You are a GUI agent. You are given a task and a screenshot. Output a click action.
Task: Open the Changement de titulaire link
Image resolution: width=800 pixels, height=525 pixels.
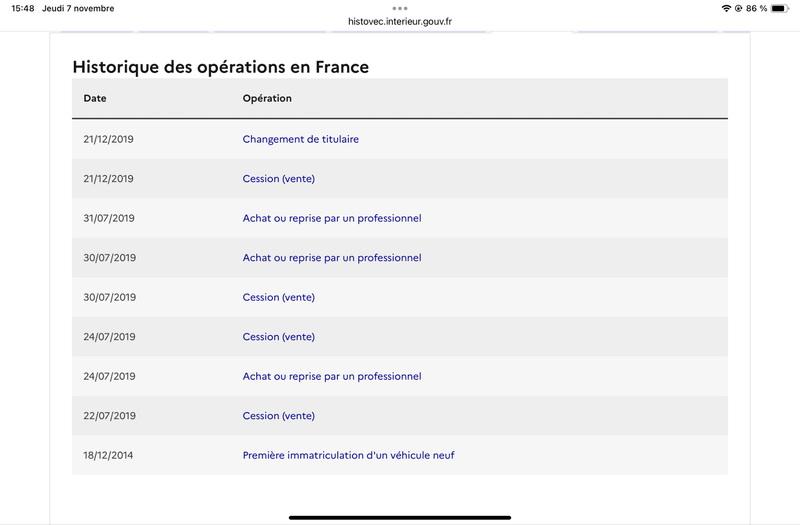(301, 139)
